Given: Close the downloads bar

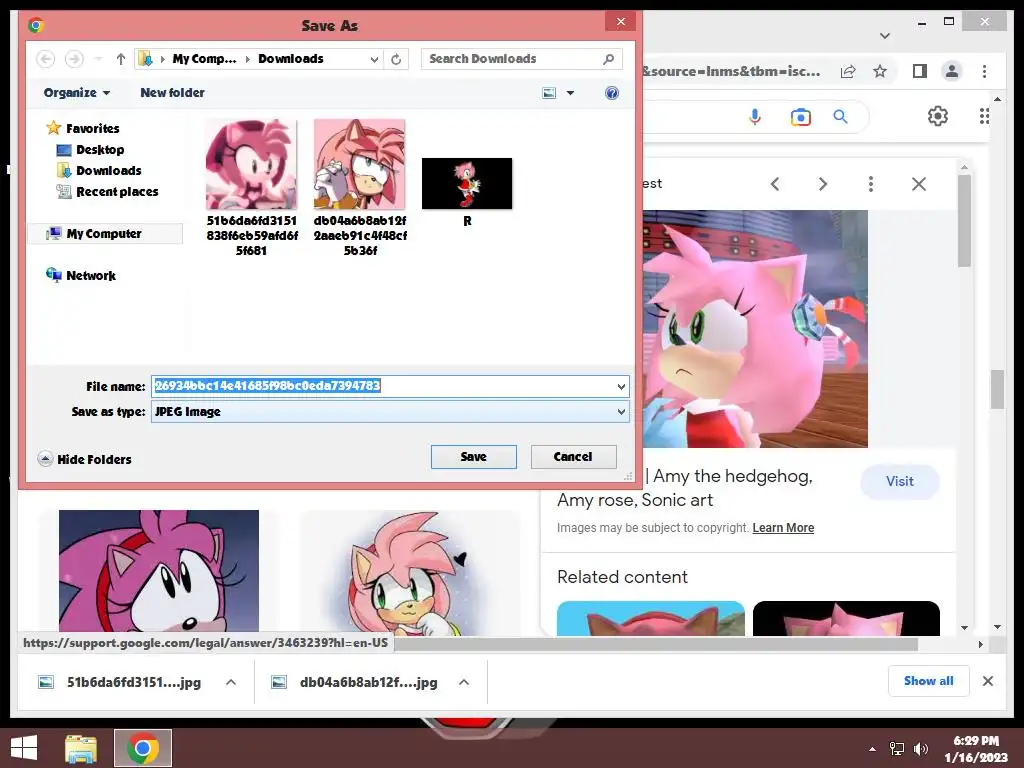Looking at the screenshot, I should (x=987, y=681).
